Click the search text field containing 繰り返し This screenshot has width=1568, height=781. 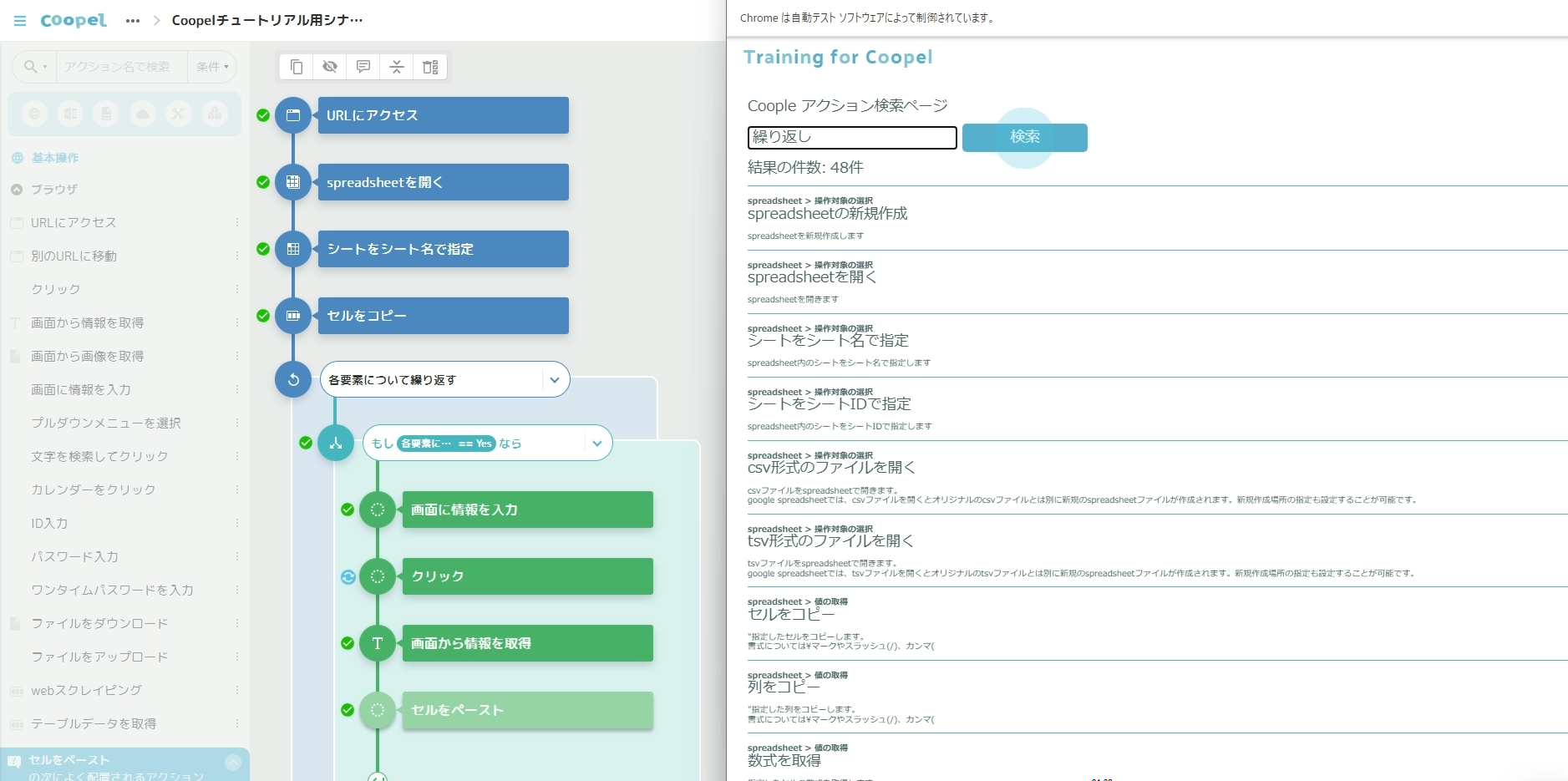coord(852,138)
